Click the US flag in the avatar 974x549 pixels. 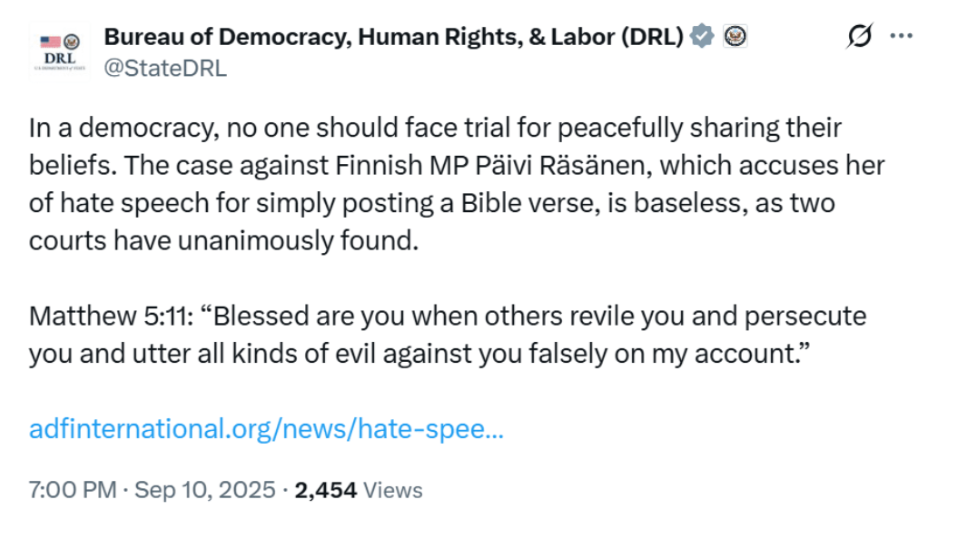(50, 42)
